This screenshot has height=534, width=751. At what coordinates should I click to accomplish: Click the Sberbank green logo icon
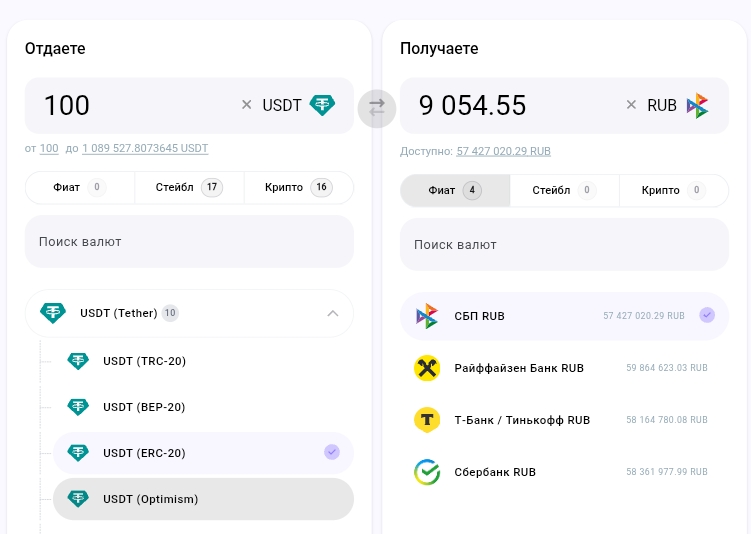click(x=427, y=472)
